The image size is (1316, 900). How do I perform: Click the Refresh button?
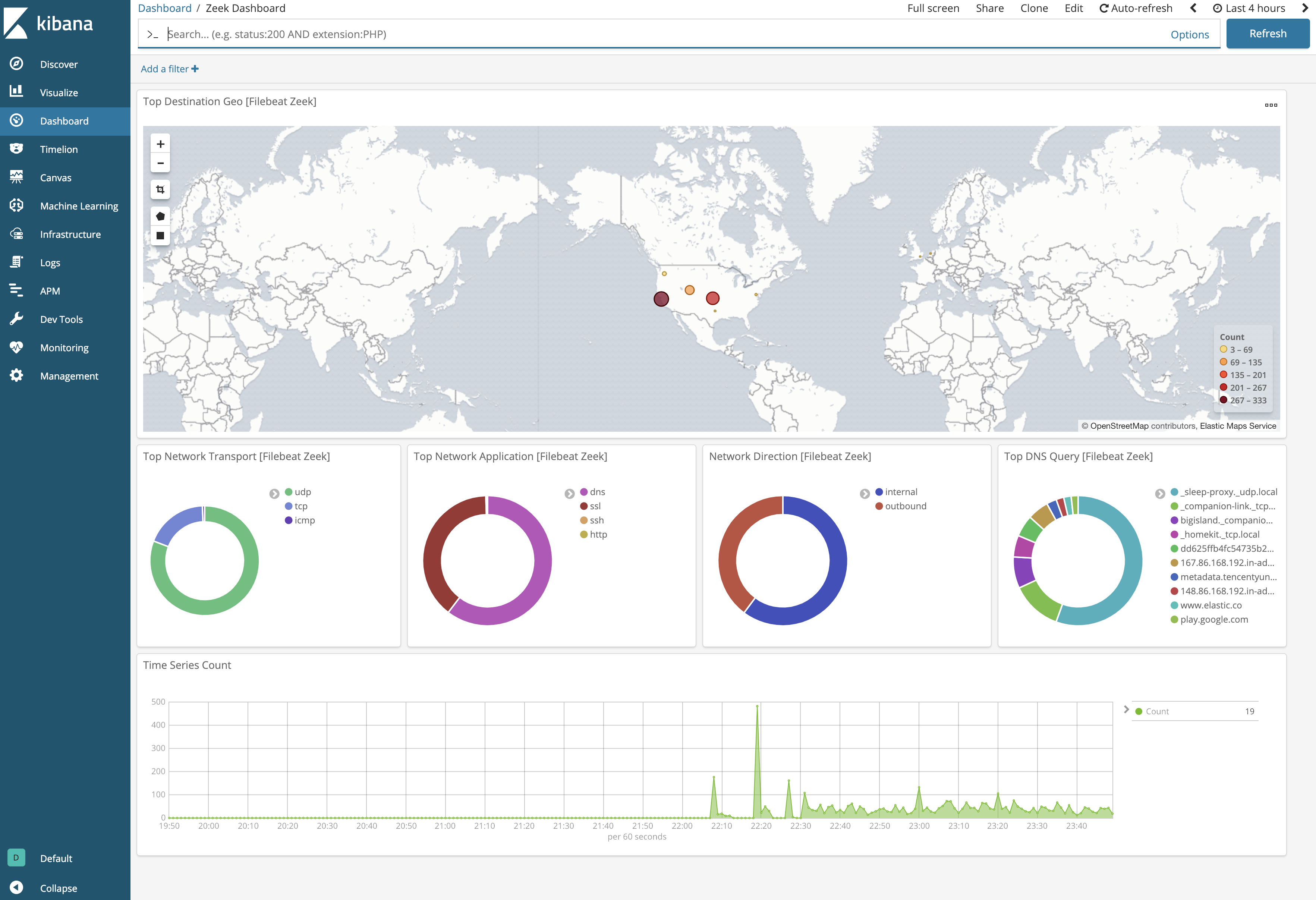tap(1267, 33)
